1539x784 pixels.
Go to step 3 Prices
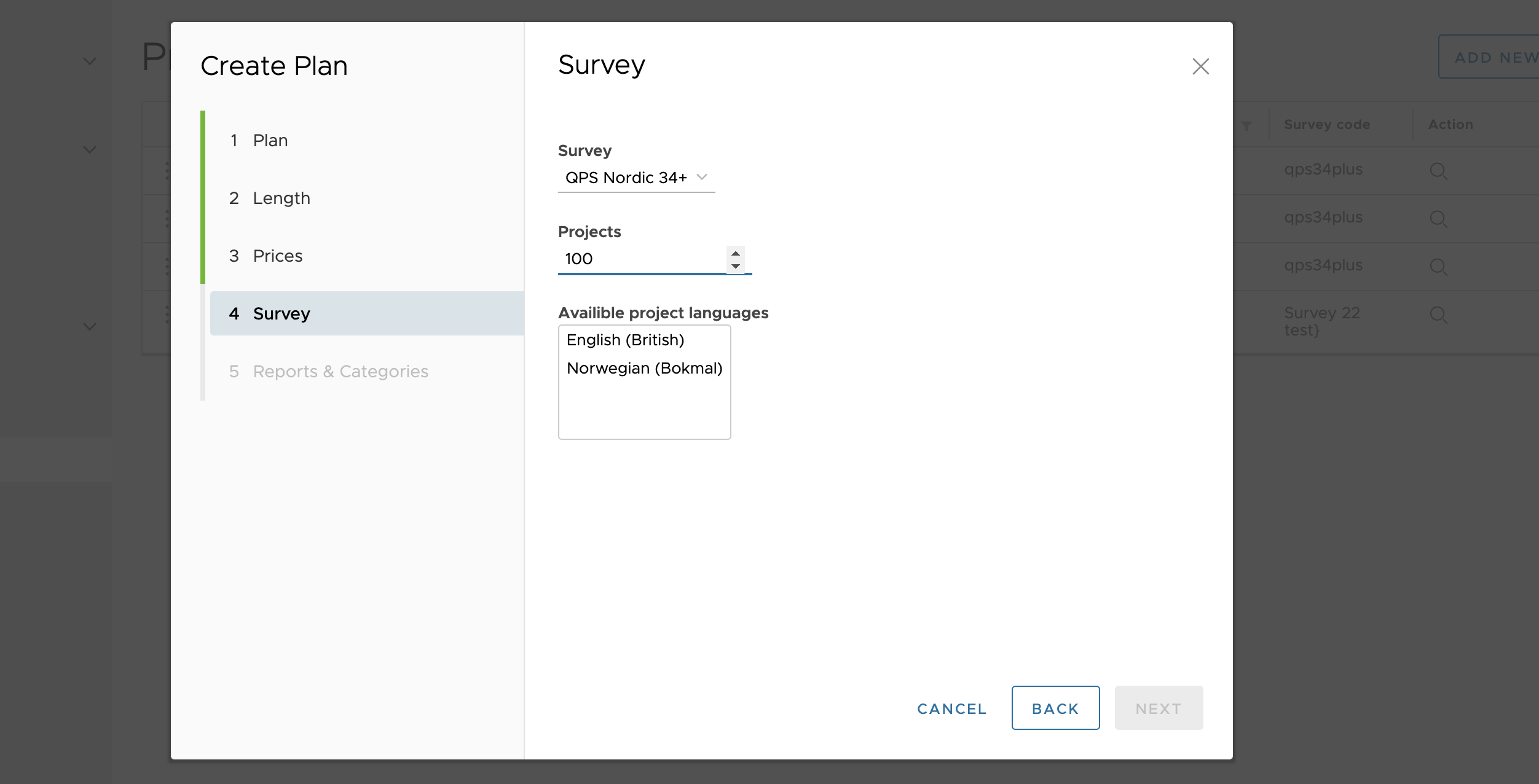[367, 256]
